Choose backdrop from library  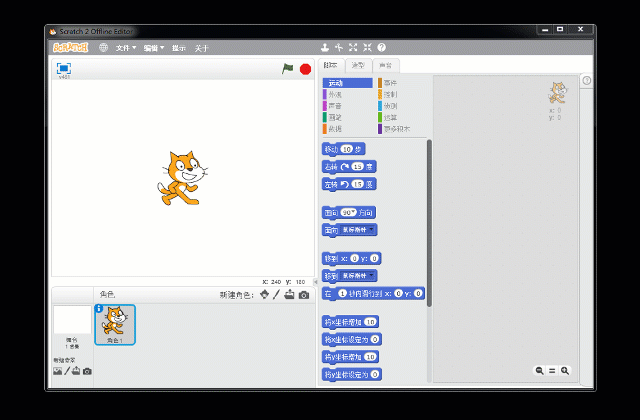point(58,371)
